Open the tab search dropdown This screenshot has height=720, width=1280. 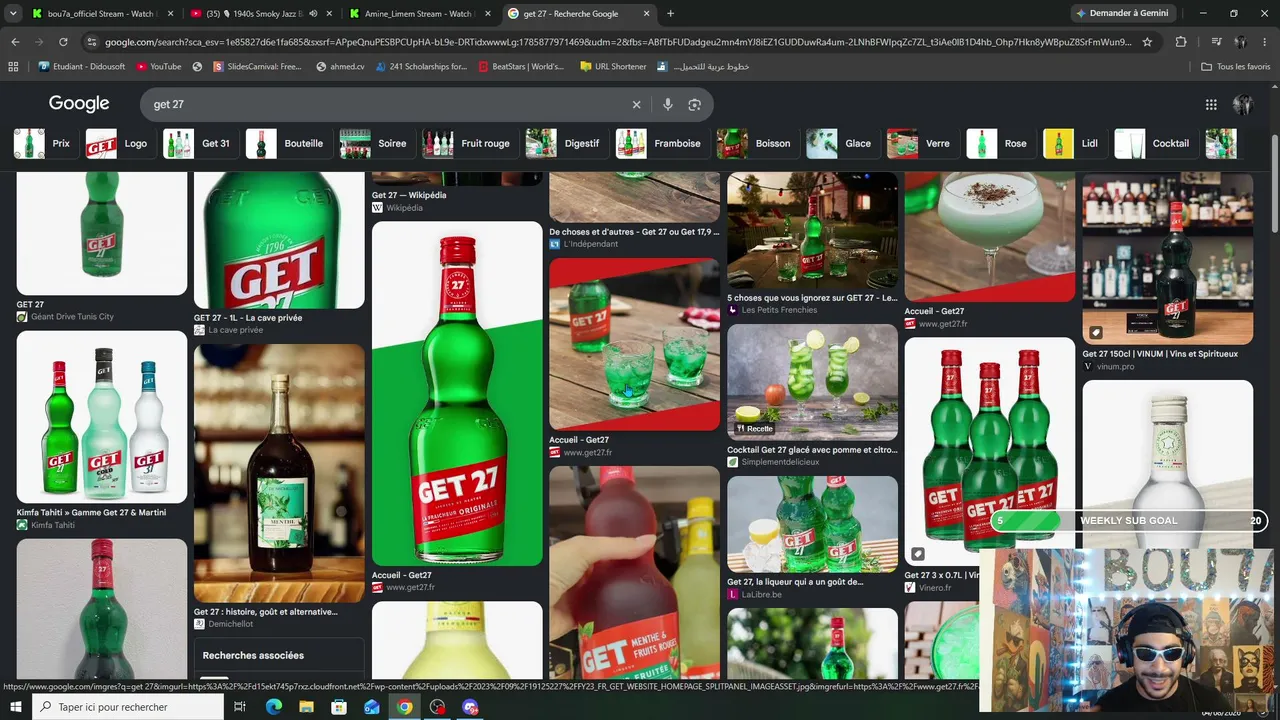pos(13,14)
